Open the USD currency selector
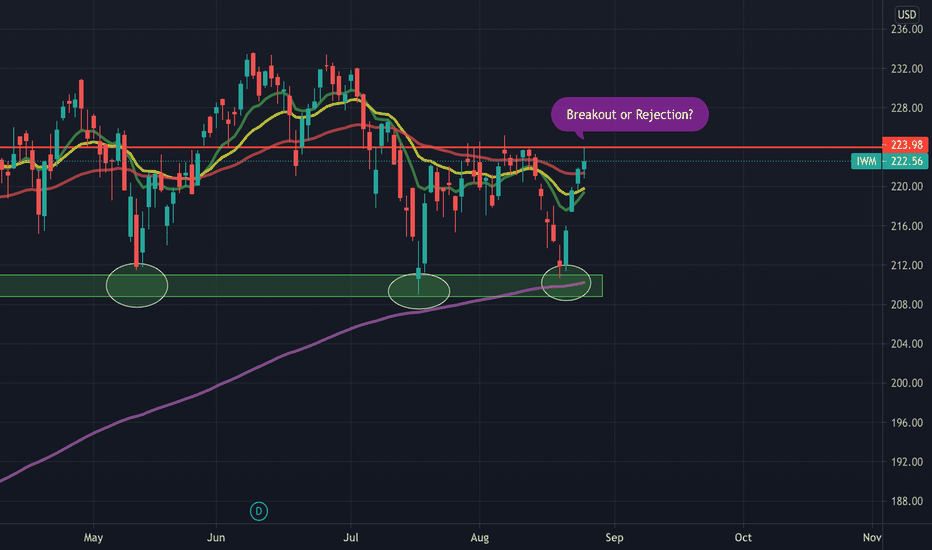 click(x=906, y=14)
